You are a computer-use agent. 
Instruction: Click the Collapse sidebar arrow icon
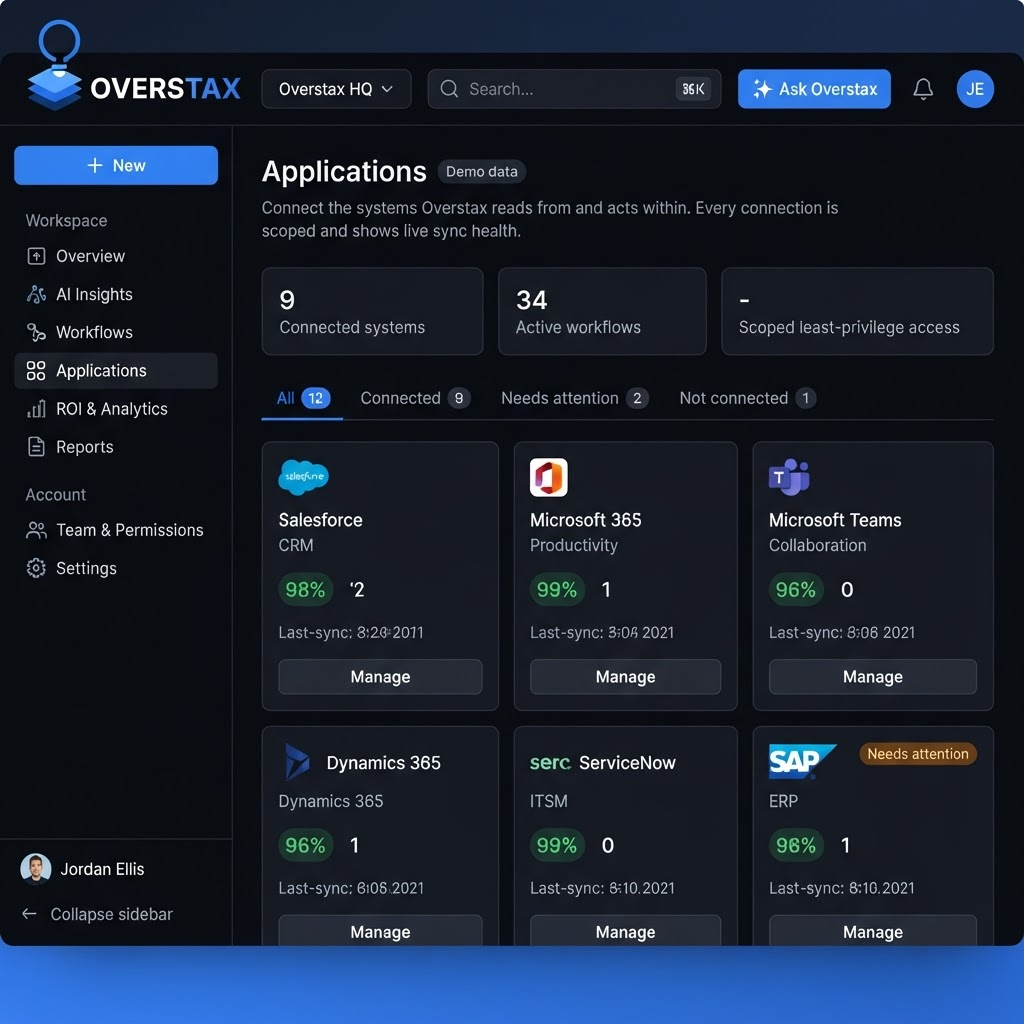29,914
